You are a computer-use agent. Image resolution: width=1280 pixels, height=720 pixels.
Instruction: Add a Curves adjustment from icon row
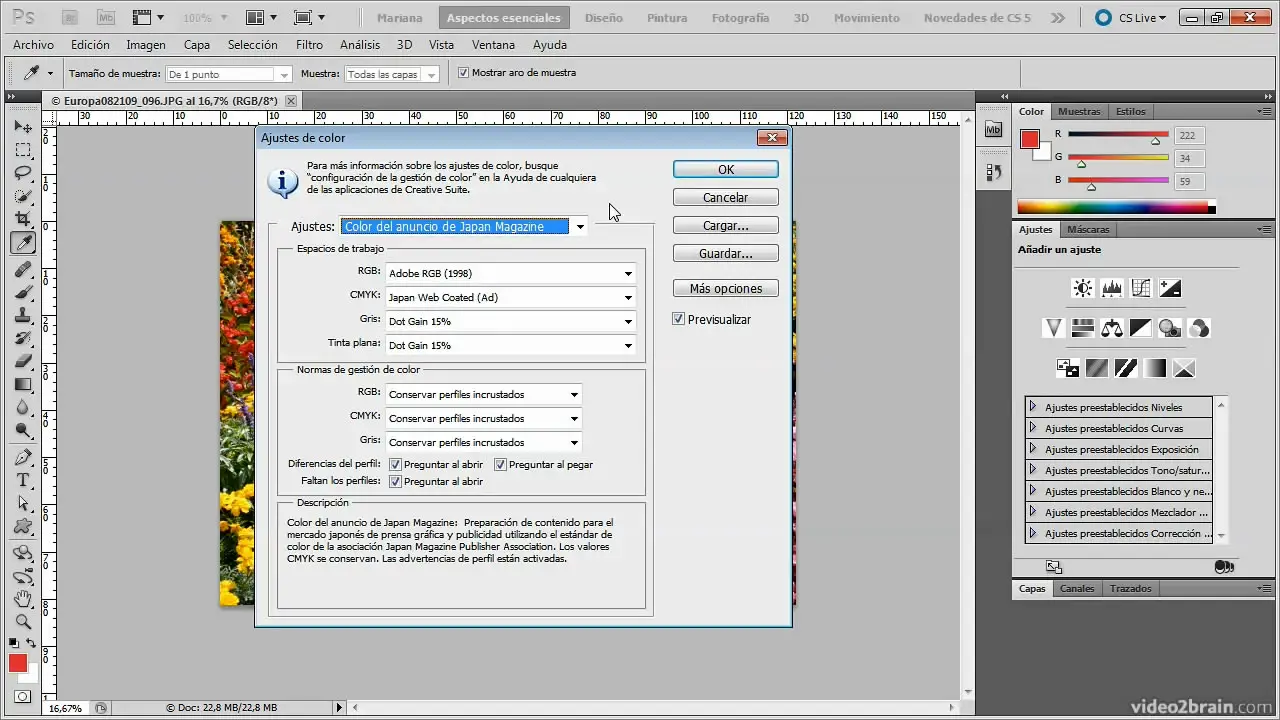point(1140,288)
